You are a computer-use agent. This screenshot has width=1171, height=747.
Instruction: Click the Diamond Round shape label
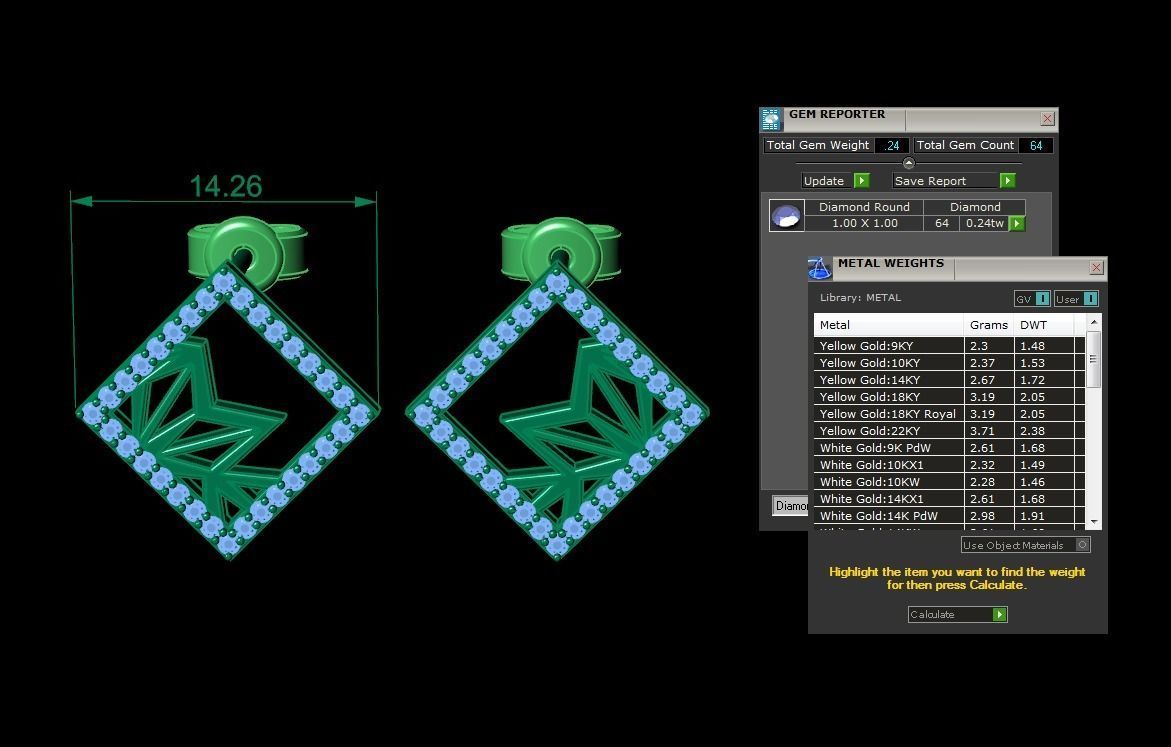tap(864, 207)
